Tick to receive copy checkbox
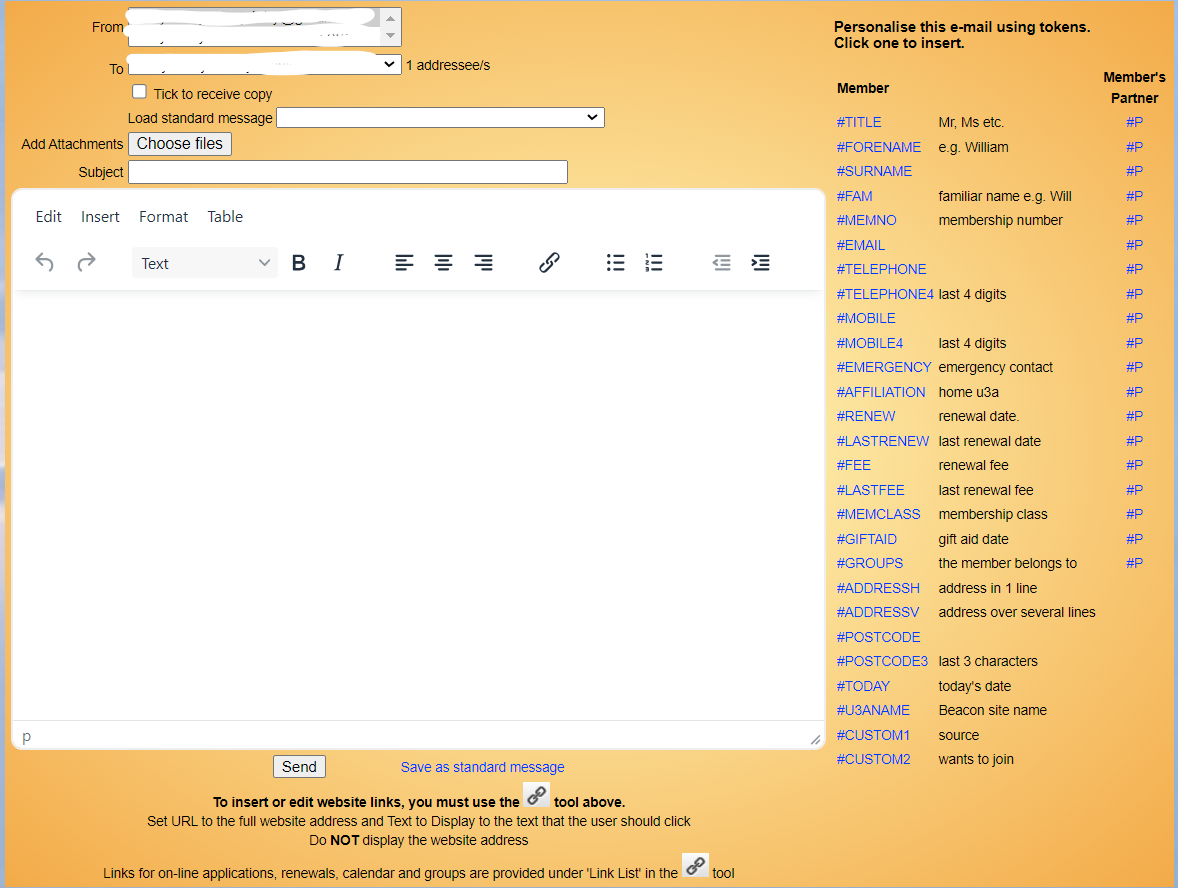Image resolution: width=1178 pixels, height=888 pixels. click(139, 92)
